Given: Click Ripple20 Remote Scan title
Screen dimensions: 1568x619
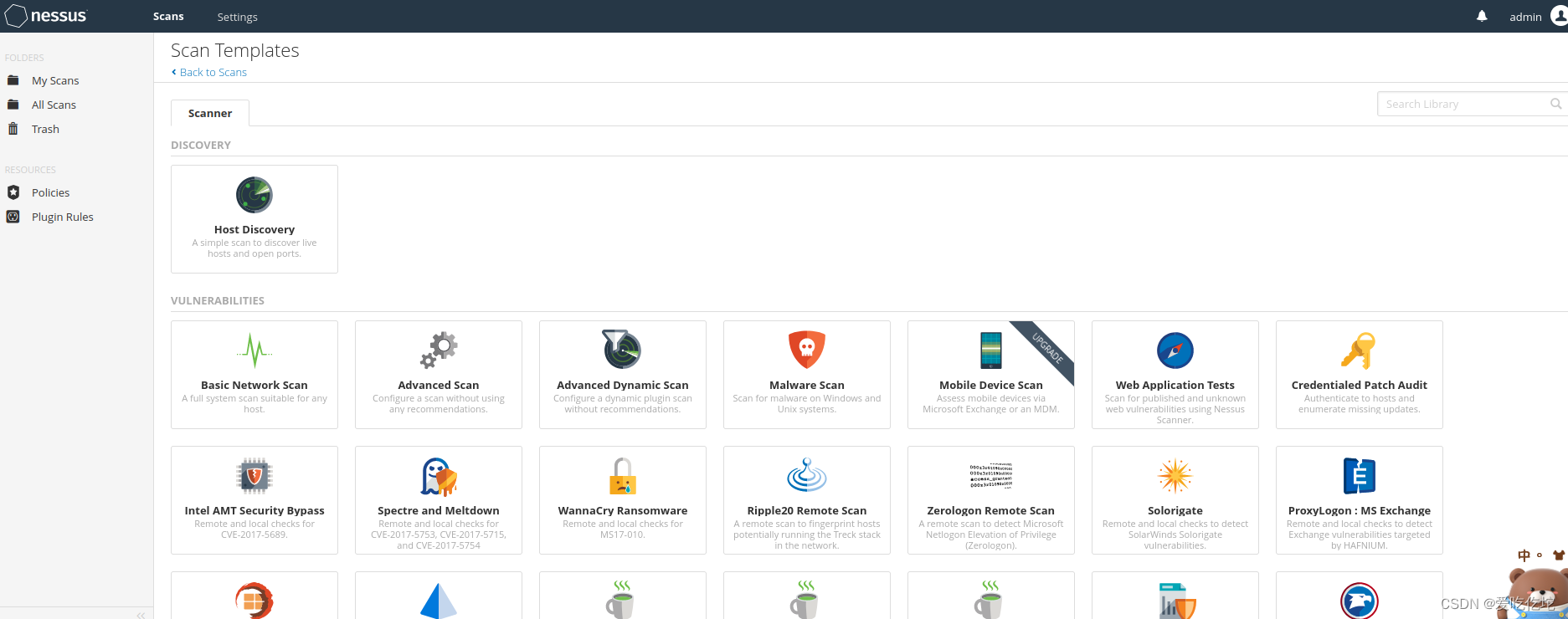Looking at the screenshot, I should 807,510.
